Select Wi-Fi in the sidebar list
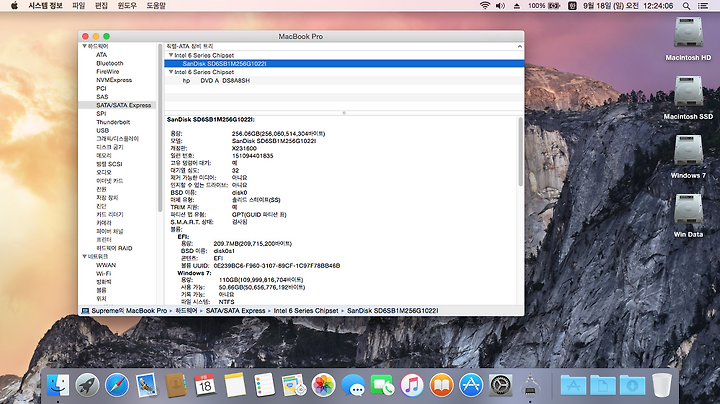720x404 pixels. (x=103, y=274)
